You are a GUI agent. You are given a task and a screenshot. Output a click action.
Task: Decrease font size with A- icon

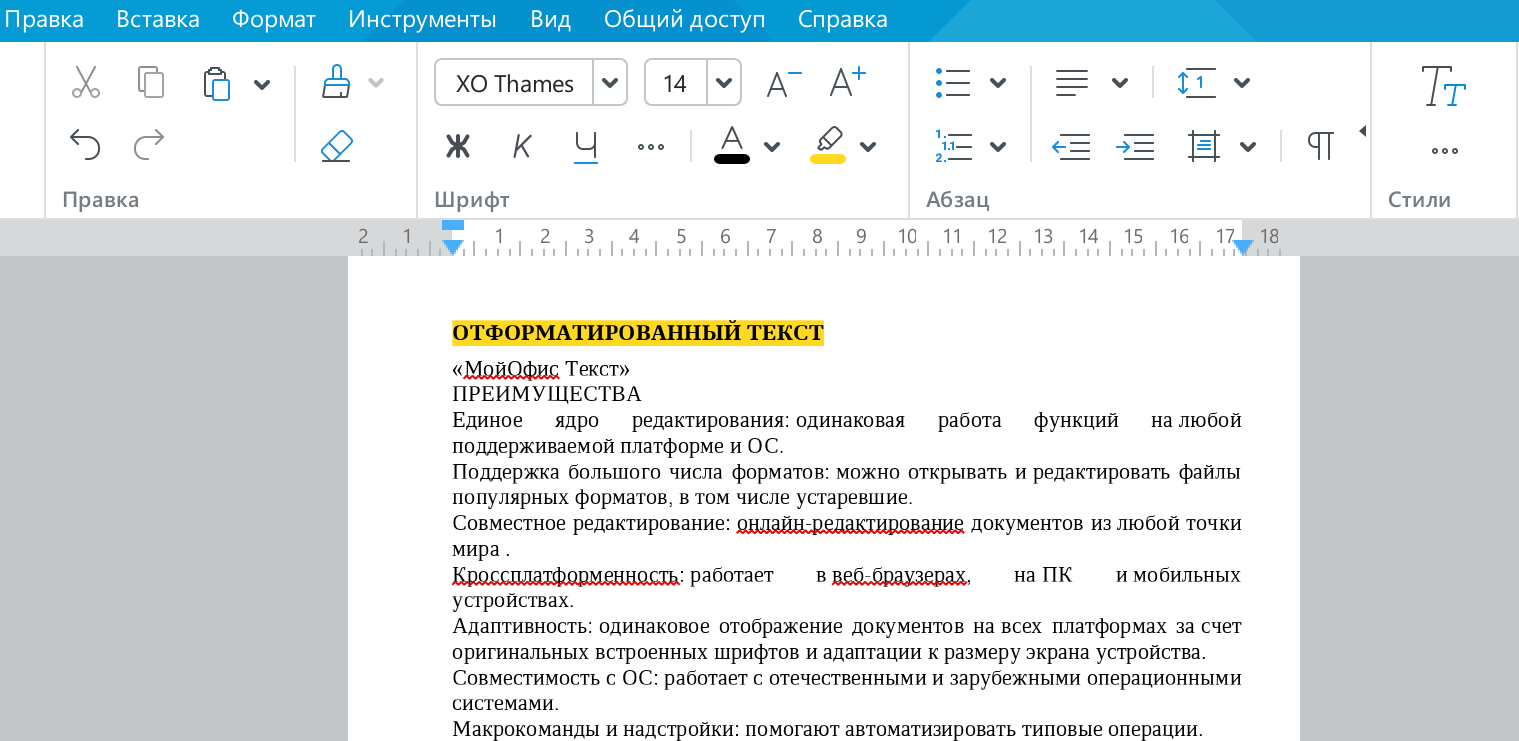(783, 83)
